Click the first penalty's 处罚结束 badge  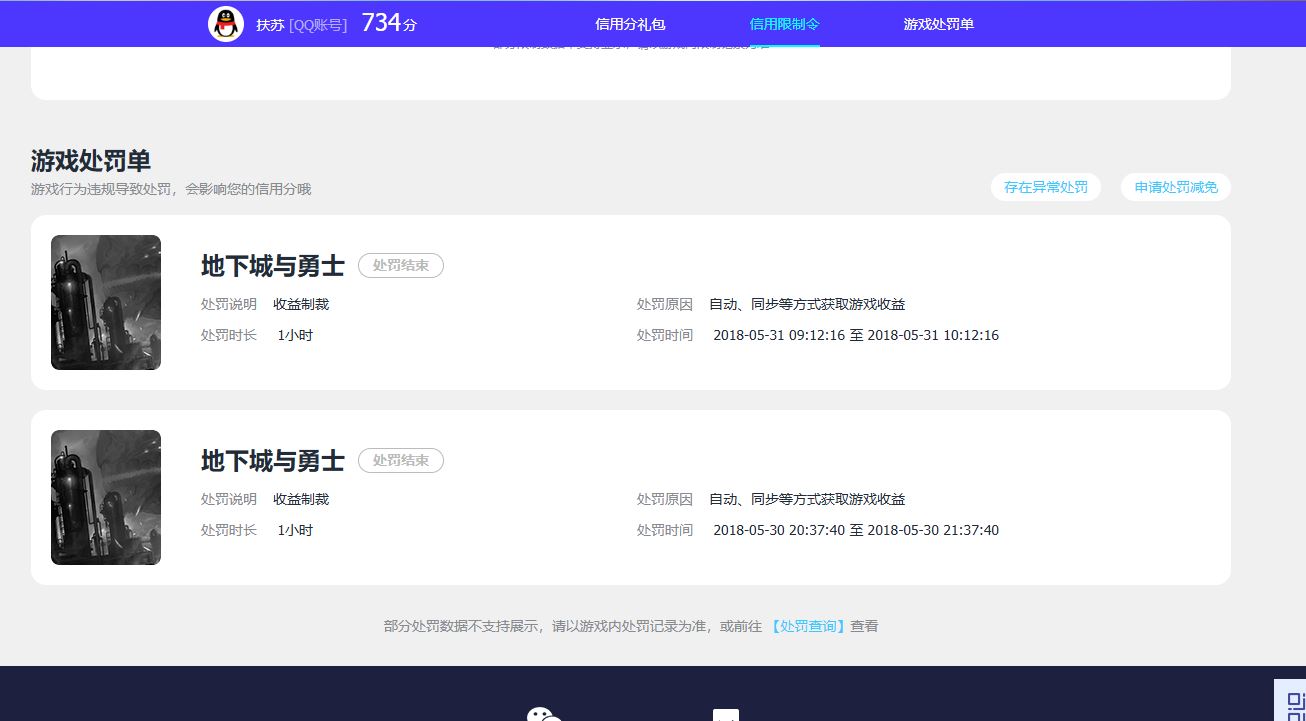coord(400,265)
